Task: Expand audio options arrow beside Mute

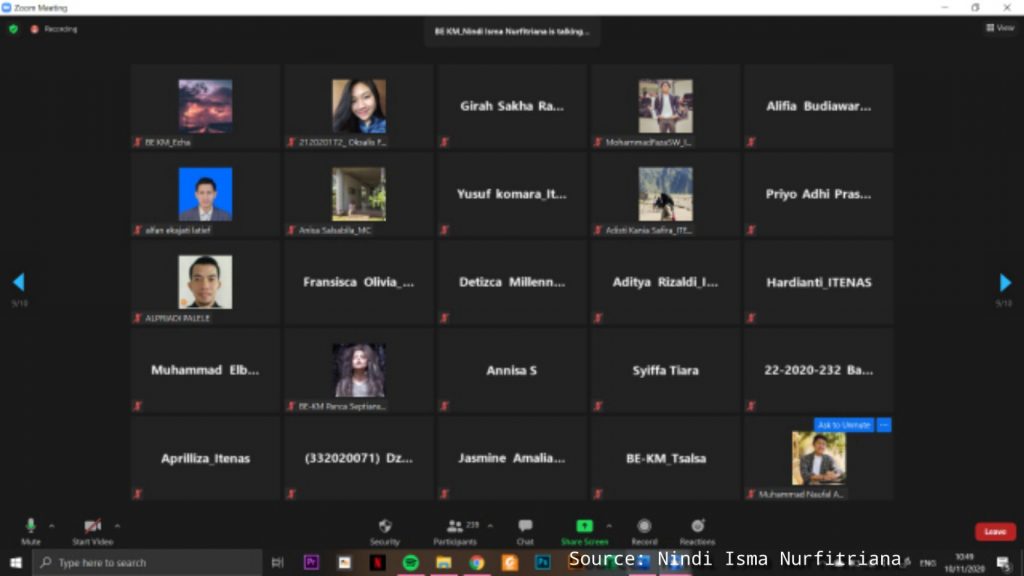Action: tap(52, 525)
